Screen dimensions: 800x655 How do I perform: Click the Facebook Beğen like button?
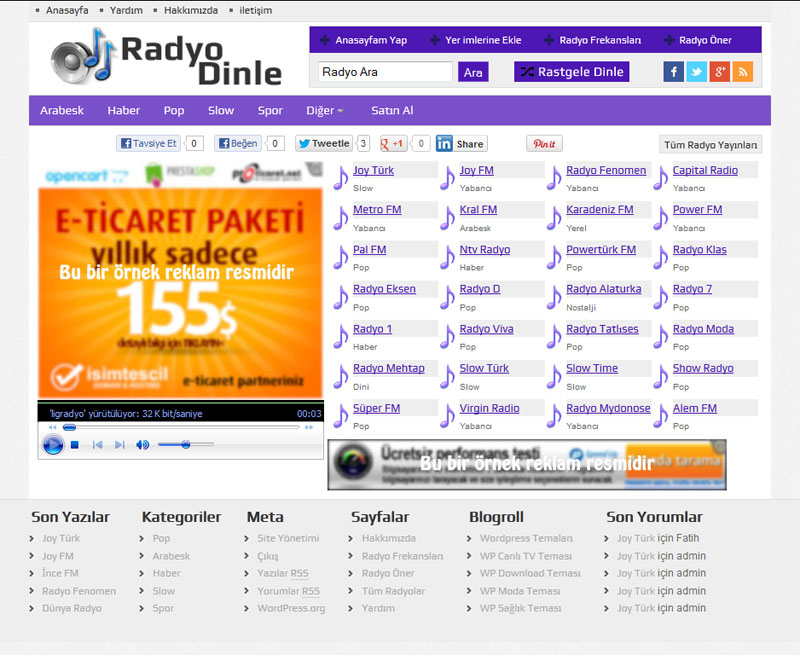click(238, 144)
